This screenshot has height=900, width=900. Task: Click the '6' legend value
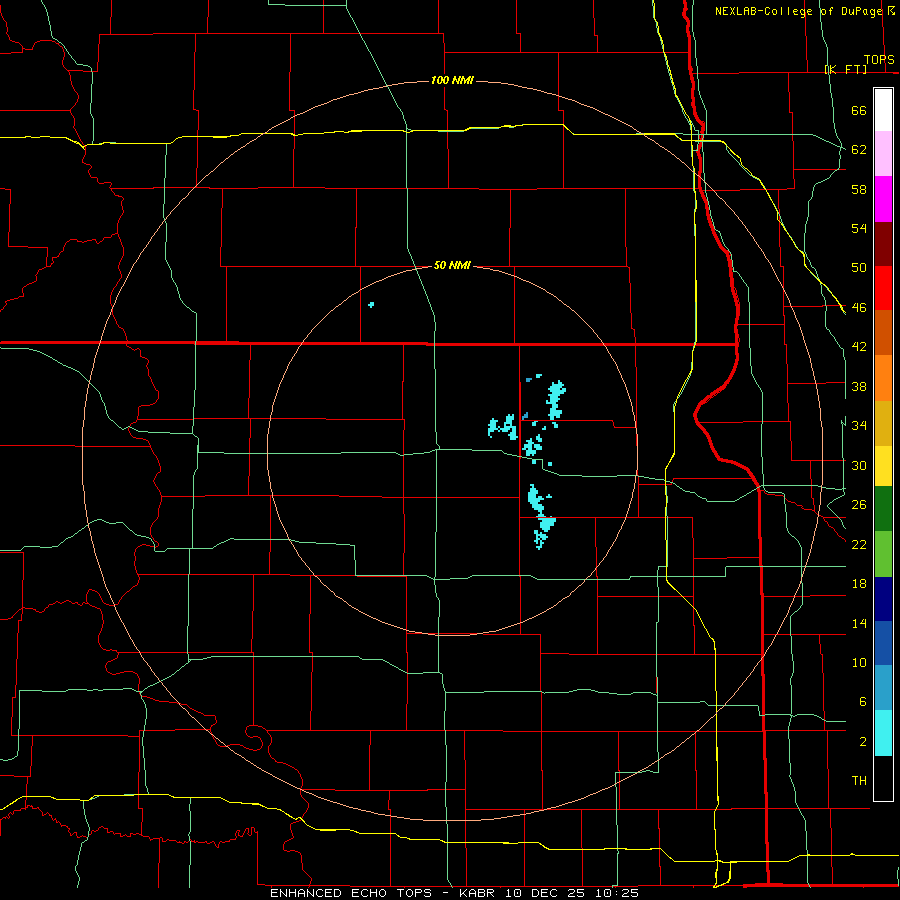click(862, 701)
